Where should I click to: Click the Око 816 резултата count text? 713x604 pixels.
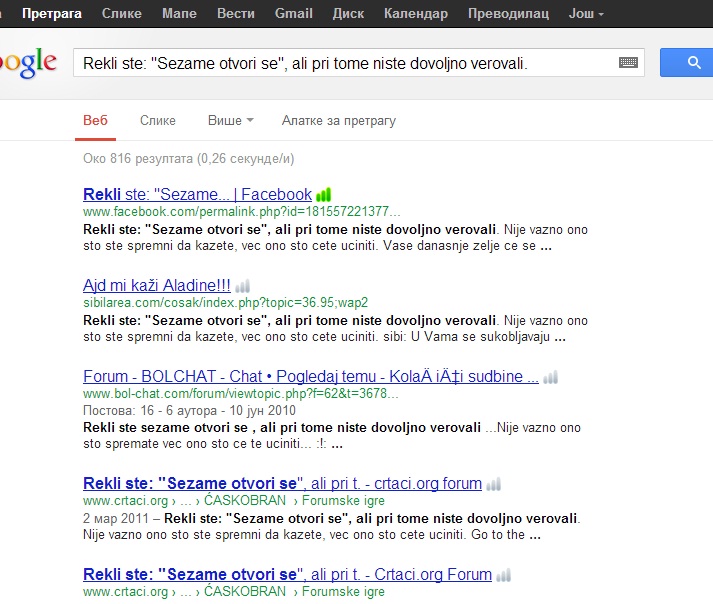click(x=188, y=159)
